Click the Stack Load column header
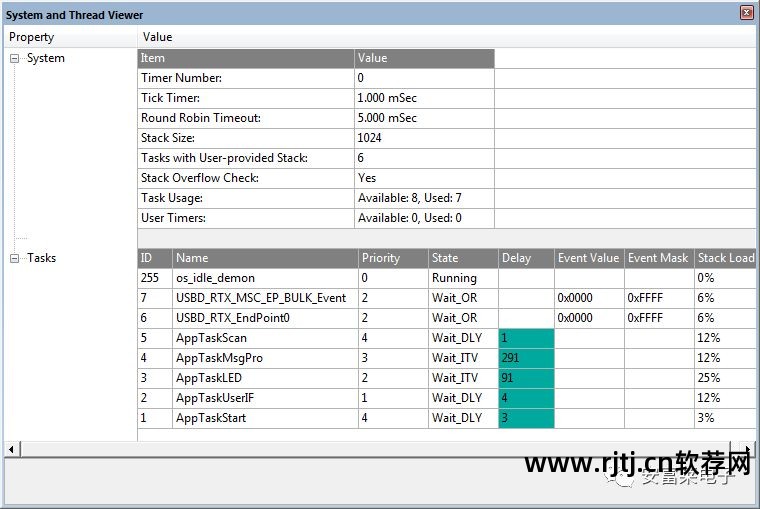760x509 pixels. point(725,258)
